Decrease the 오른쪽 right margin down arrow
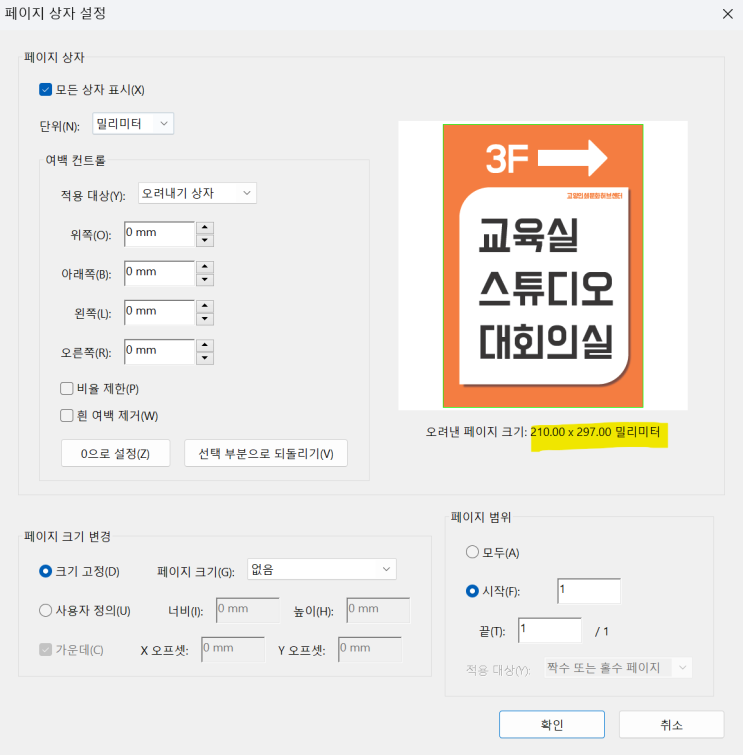The image size is (743, 755). (205, 358)
